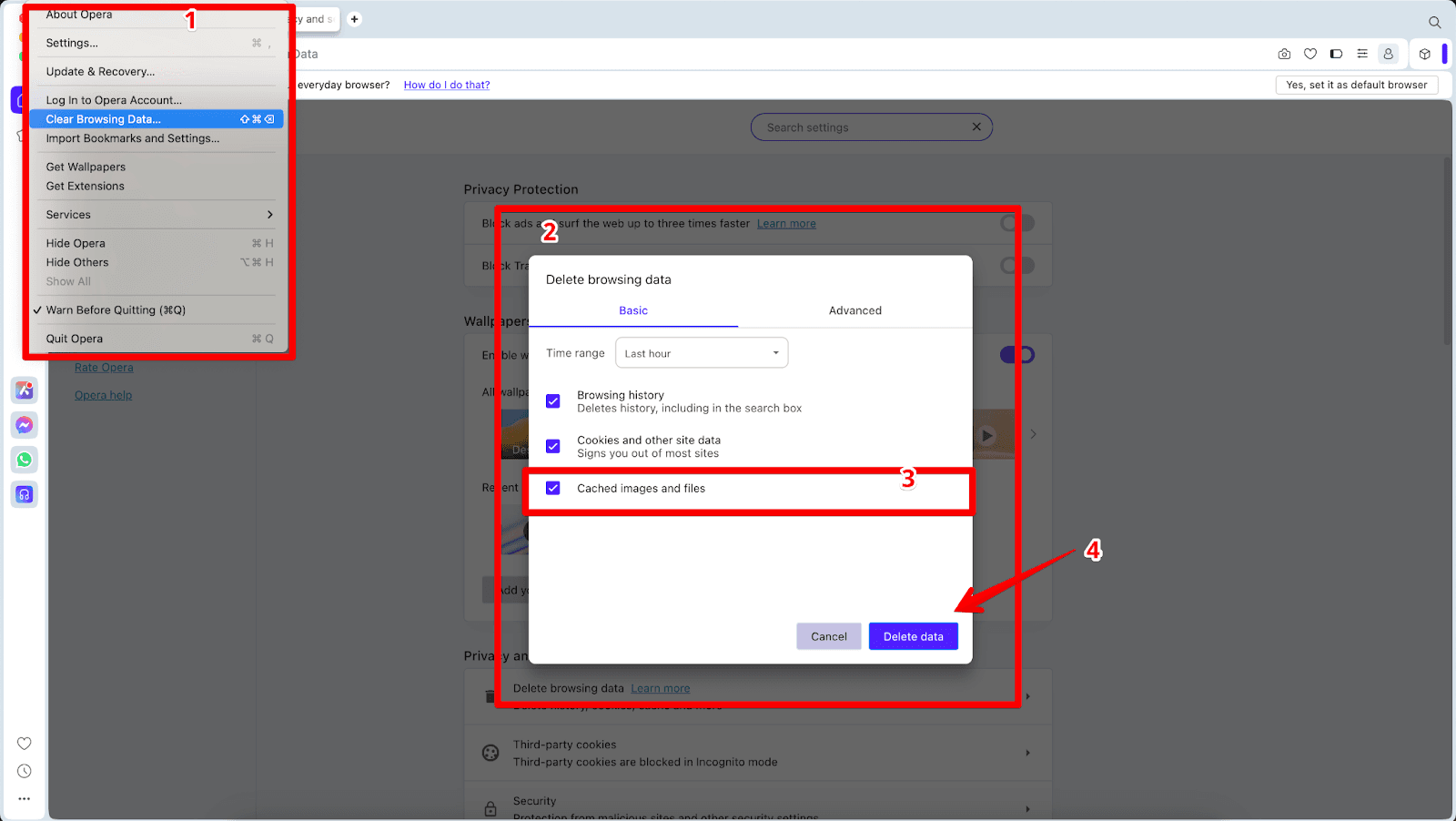Uncheck Cached images and files
The image size is (1456, 821).
(x=553, y=489)
